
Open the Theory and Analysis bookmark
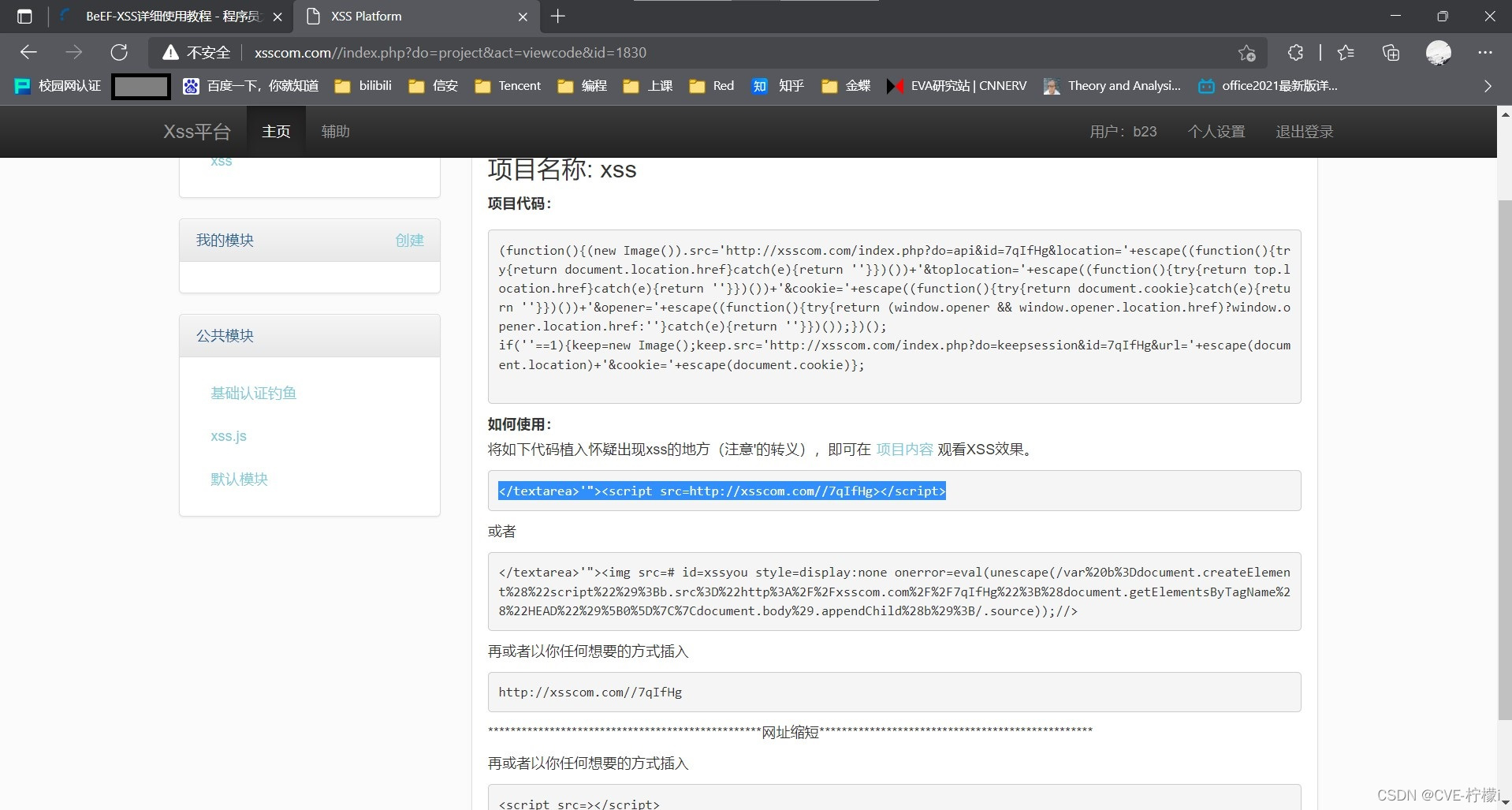point(1112,86)
